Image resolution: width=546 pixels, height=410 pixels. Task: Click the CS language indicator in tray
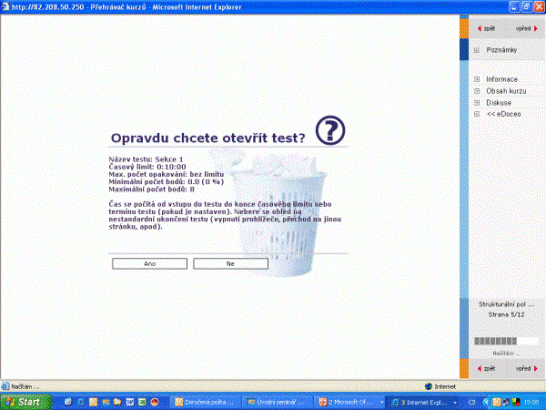pyautogui.click(x=472, y=402)
